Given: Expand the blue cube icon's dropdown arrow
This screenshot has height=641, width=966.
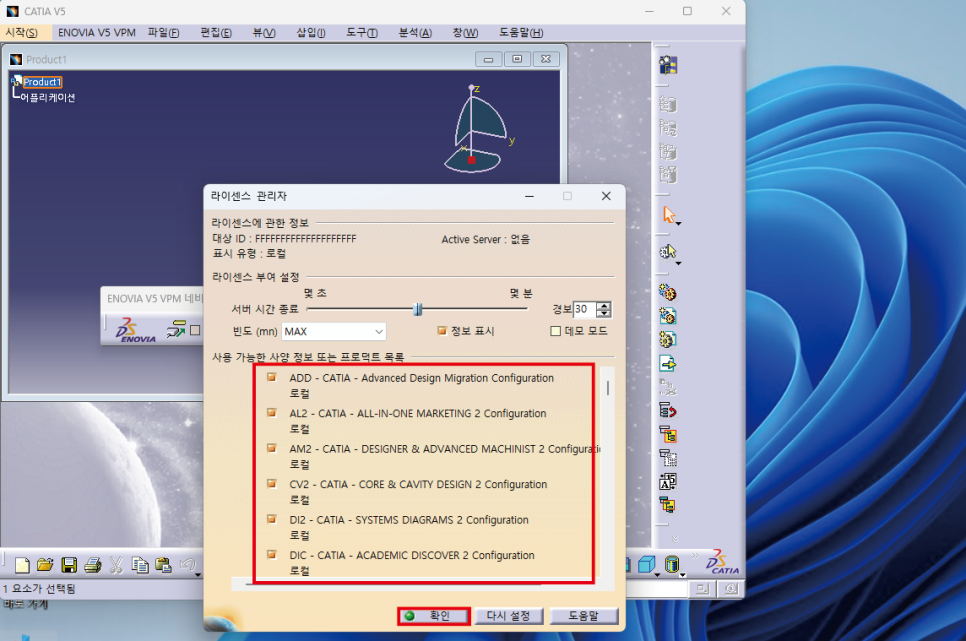Looking at the screenshot, I should 657,574.
